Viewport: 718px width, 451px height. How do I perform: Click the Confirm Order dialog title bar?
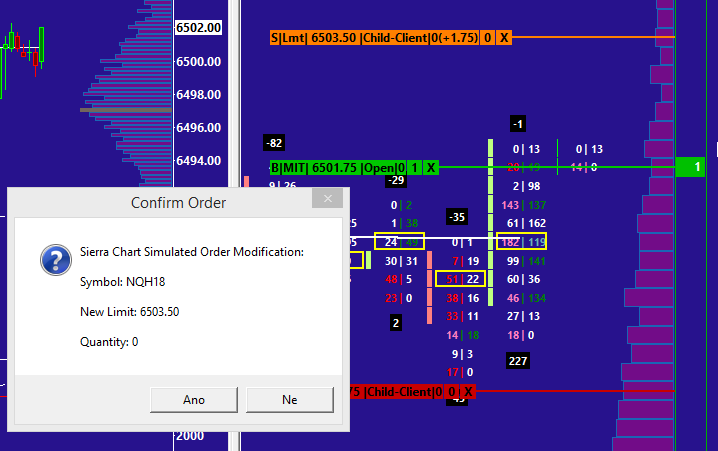pyautogui.click(x=178, y=203)
